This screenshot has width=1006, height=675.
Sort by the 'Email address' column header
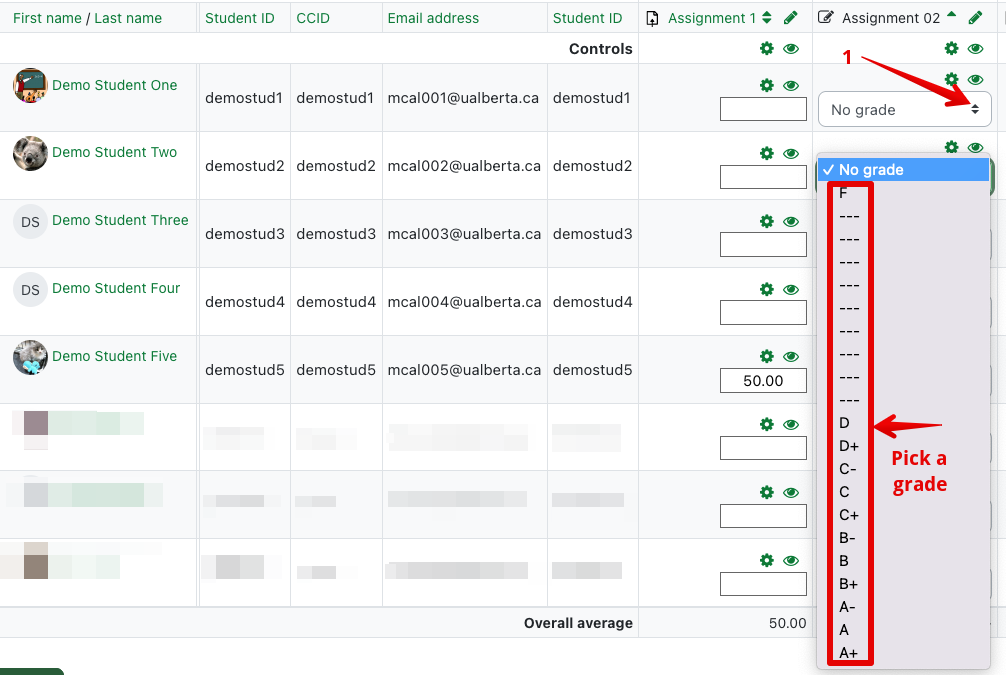coord(433,18)
